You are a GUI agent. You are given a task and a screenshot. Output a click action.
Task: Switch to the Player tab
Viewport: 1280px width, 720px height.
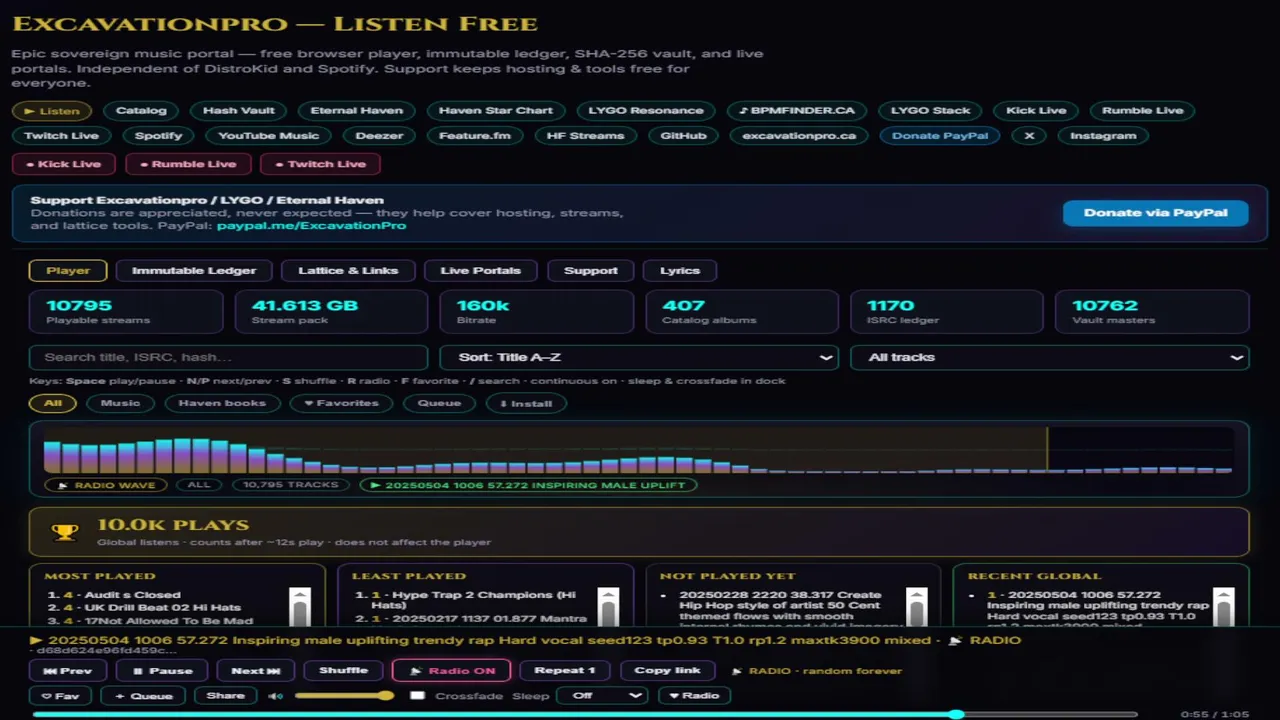[68, 270]
